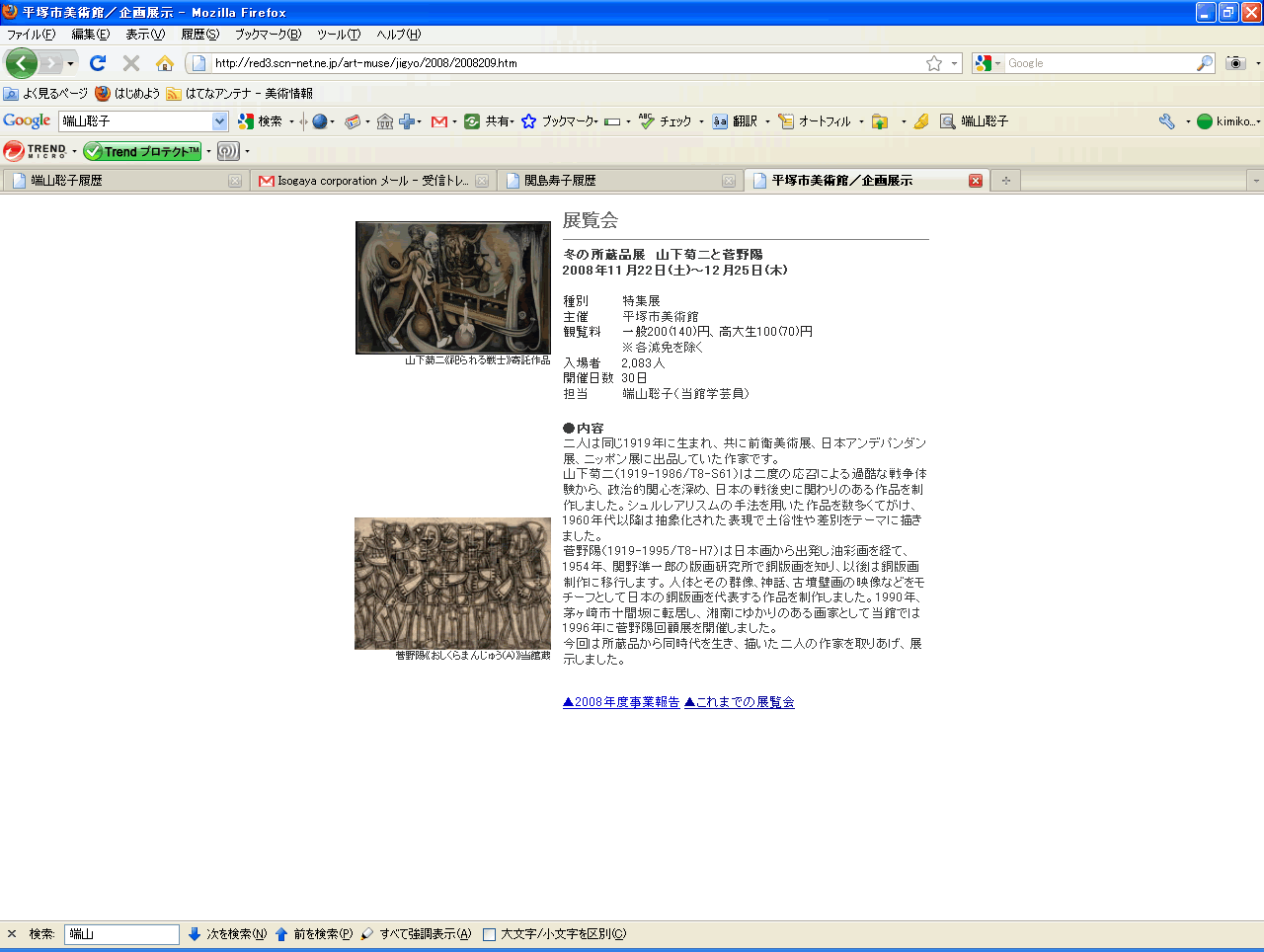Open Google Toolbar search button 検索
Viewport: 1264px width, 952px height.
[x=260, y=121]
